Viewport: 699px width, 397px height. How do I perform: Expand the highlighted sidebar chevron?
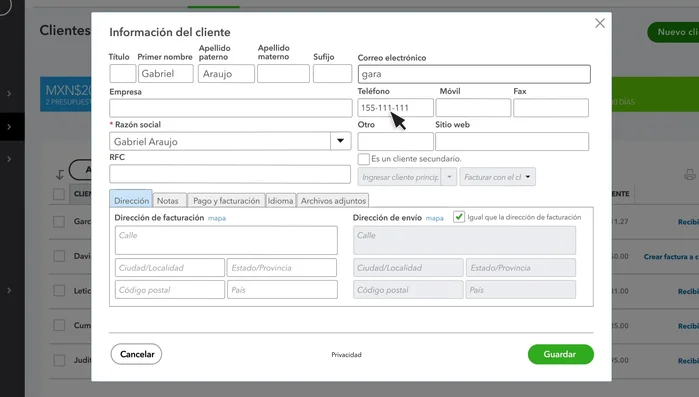(x=9, y=127)
